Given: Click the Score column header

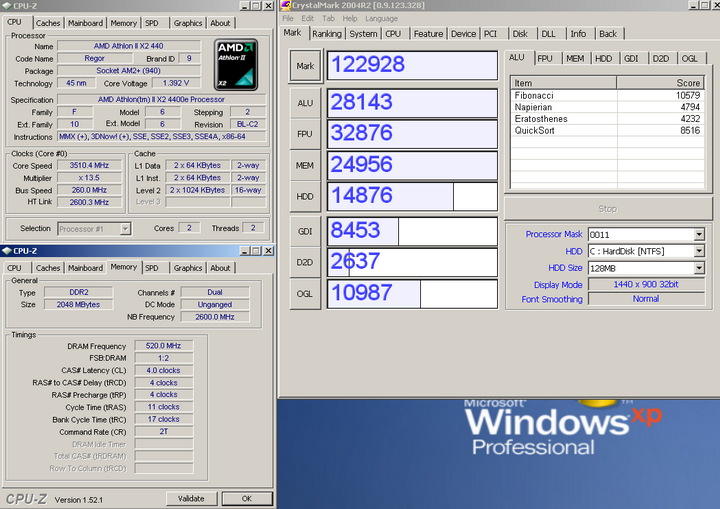Looking at the screenshot, I should pyautogui.click(x=660, y=83).
